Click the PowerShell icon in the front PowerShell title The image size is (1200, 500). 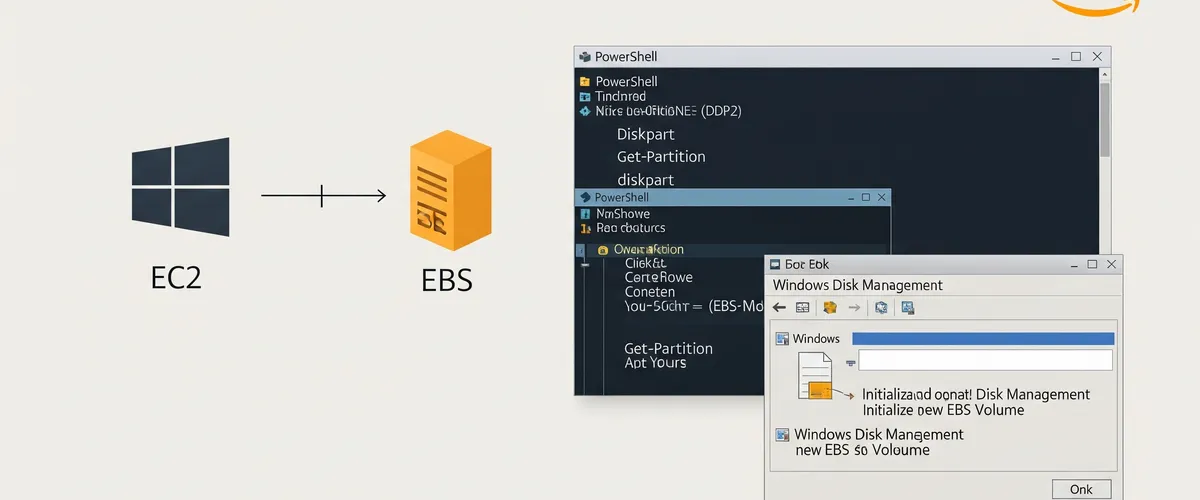(x=584, y=197)
